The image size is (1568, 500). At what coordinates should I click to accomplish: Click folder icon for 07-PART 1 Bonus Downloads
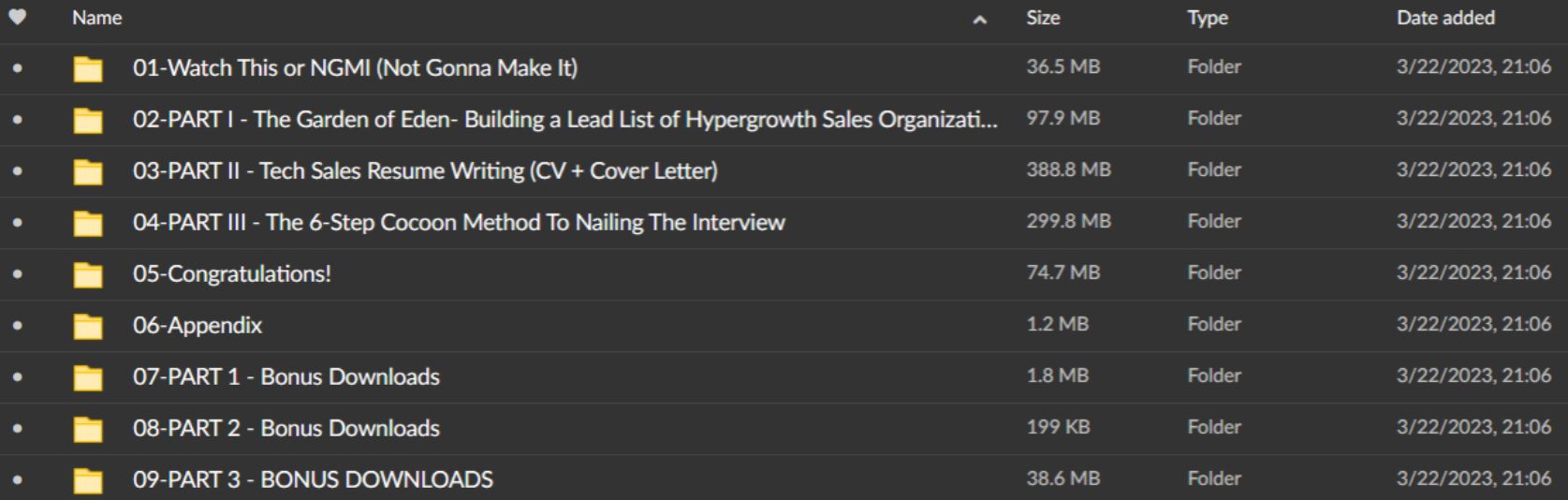pyautogui.click(x=88, y=377)
